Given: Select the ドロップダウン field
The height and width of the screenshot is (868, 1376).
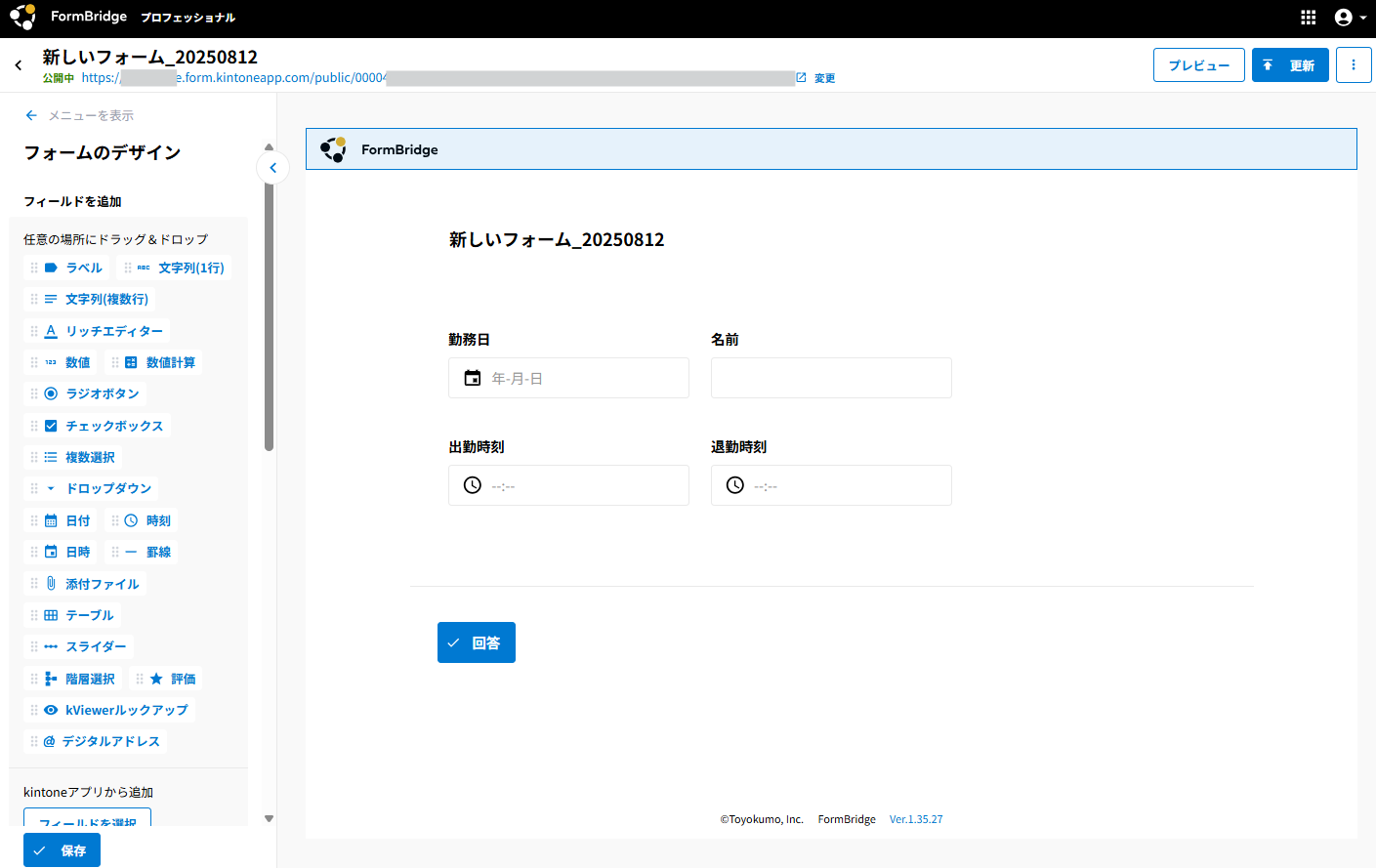Looking at the screenshot, I should 91,488.
